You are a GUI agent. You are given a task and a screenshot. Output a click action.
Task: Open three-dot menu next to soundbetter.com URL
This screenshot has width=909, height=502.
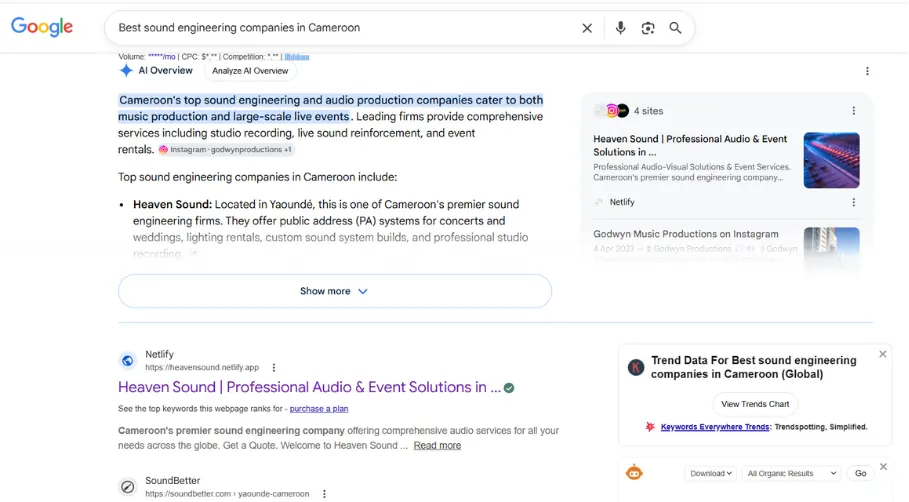point(324,494)
